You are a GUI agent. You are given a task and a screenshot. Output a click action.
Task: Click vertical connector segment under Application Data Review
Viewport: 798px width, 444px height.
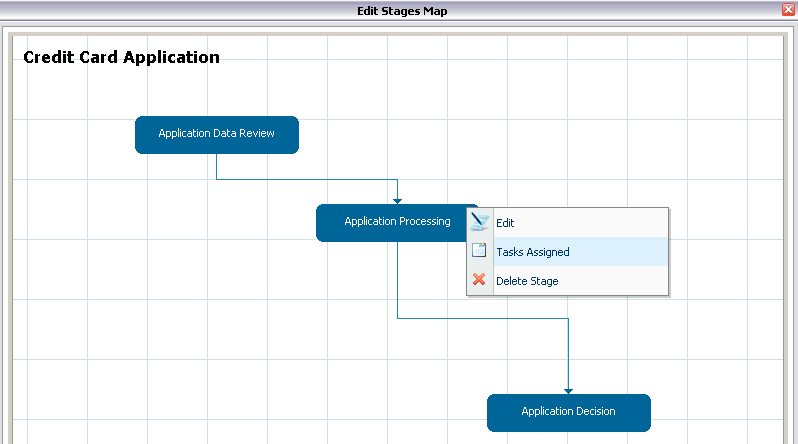coord(217,166)
